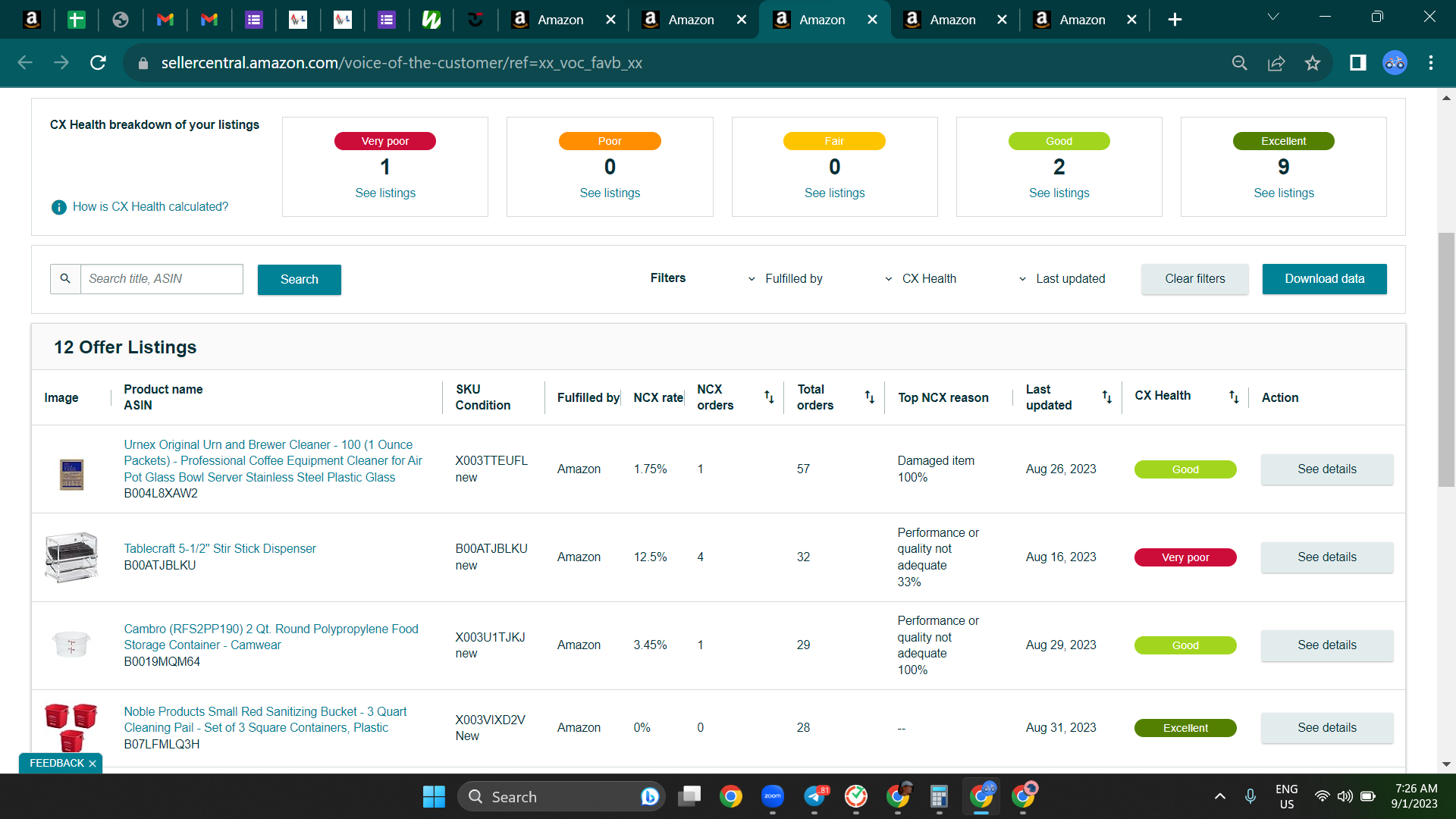Open Chrome's three-dot menu
The height and width of the screenshot is (819, 1456).
[x=1431, y=63]
